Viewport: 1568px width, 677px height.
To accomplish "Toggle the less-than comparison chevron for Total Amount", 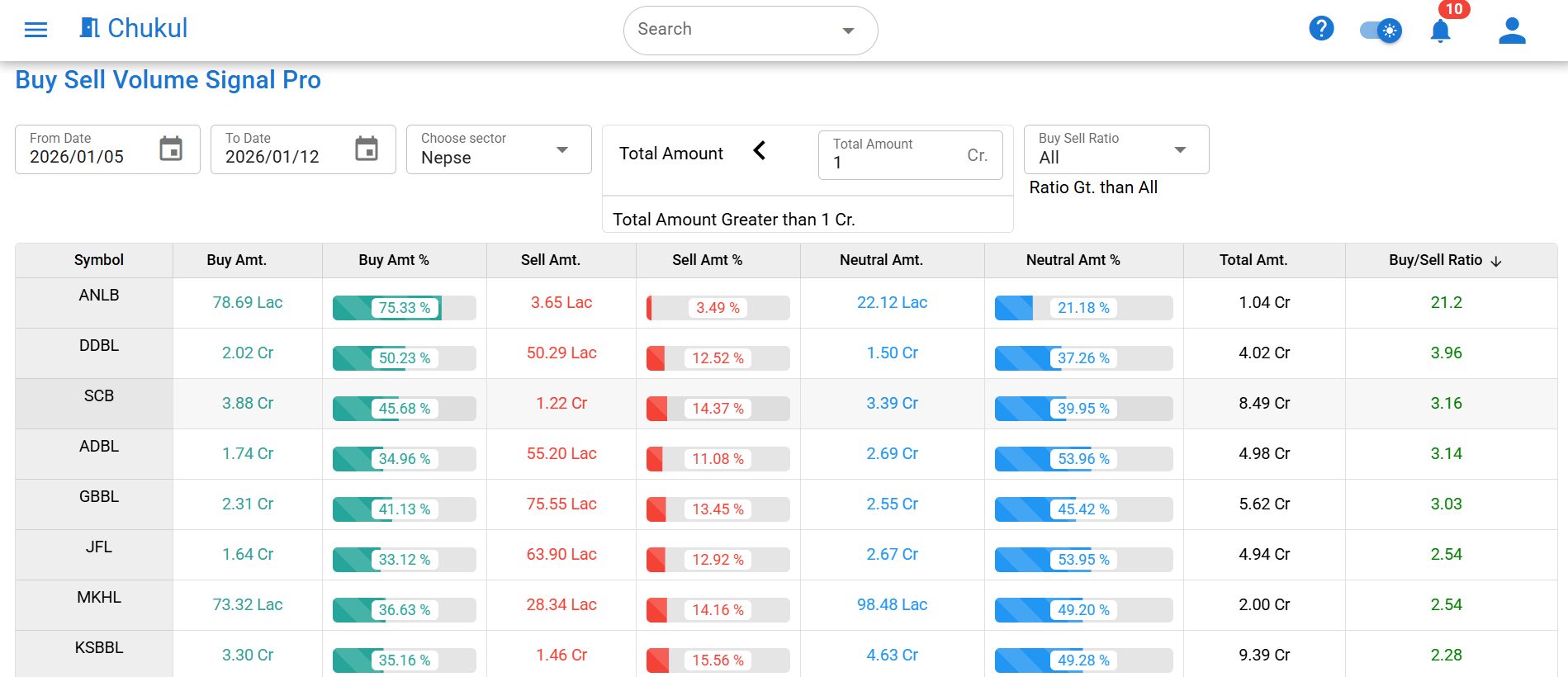I will [x=760, y=150].
